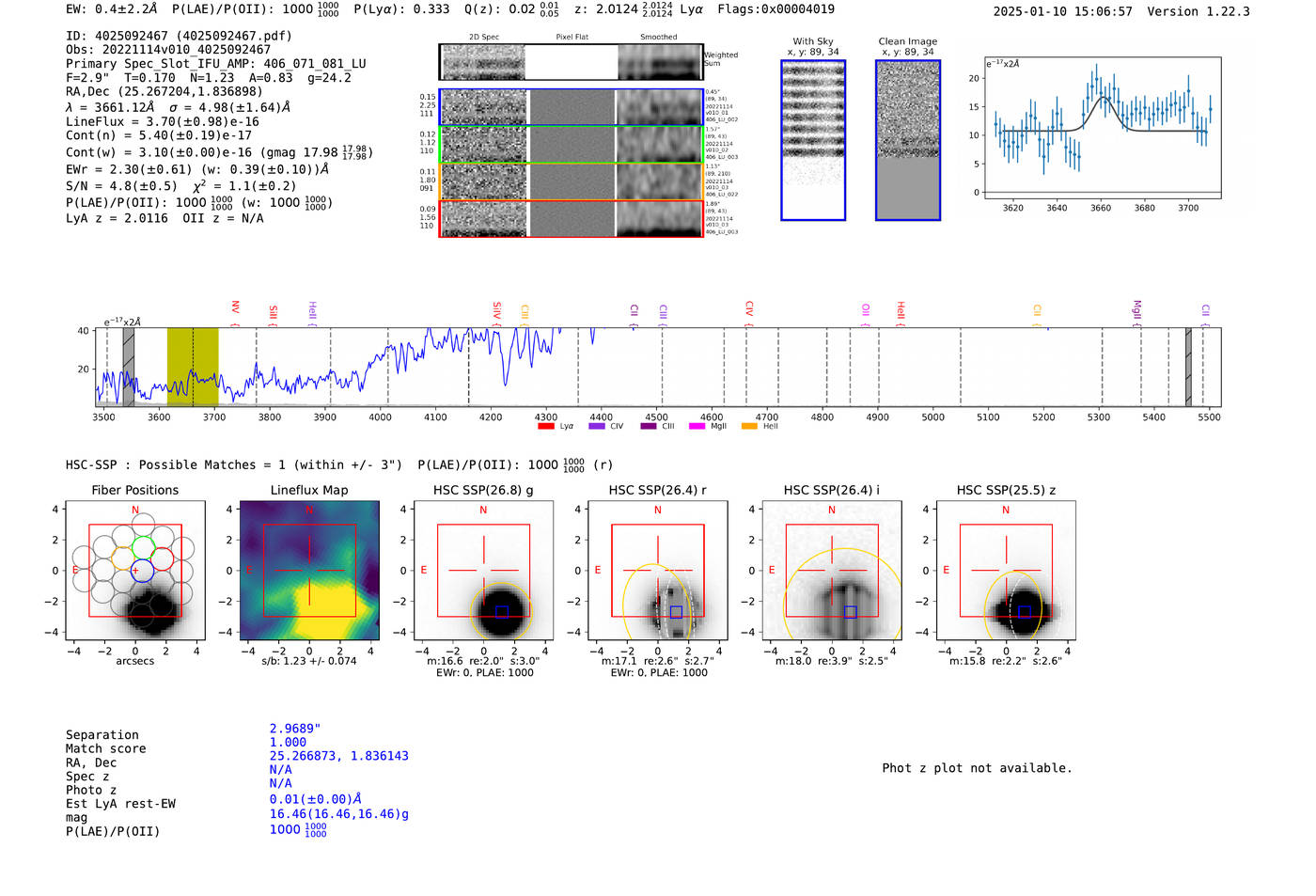The height and width of the screenshot is (896, 1316).
Task: Click the CIV purple legend swatch
Action: point(596,426)
